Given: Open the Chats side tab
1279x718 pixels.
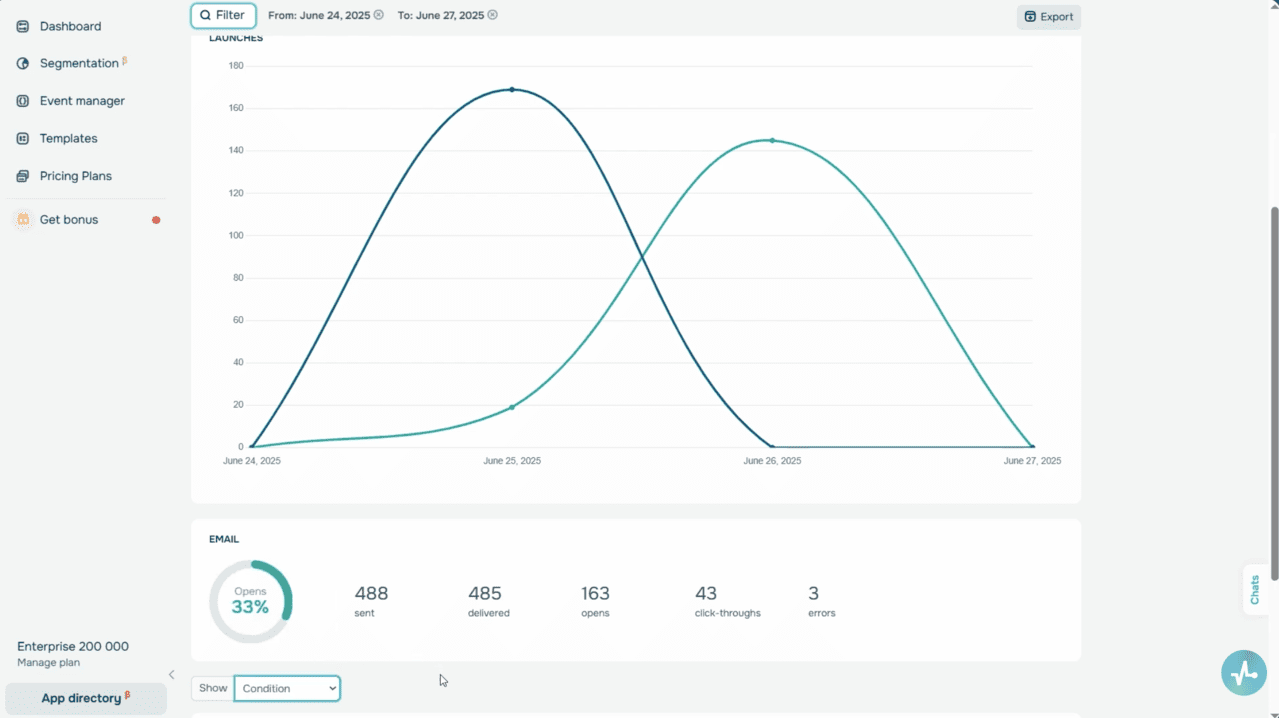Looking at the screenshot, I should [x=1255, y=589].
